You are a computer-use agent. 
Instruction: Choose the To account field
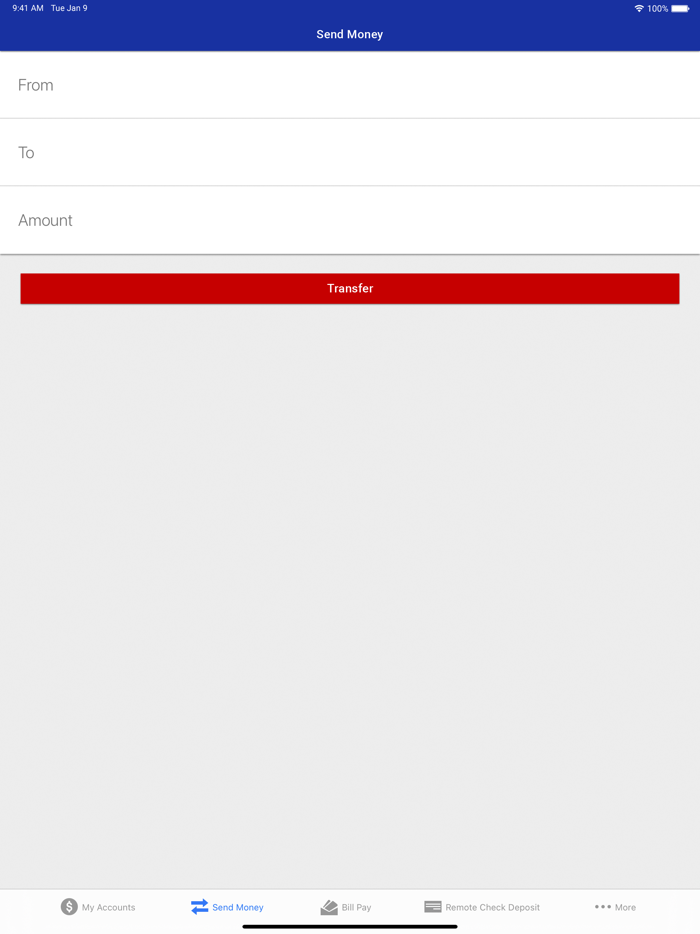coord(350,152)
